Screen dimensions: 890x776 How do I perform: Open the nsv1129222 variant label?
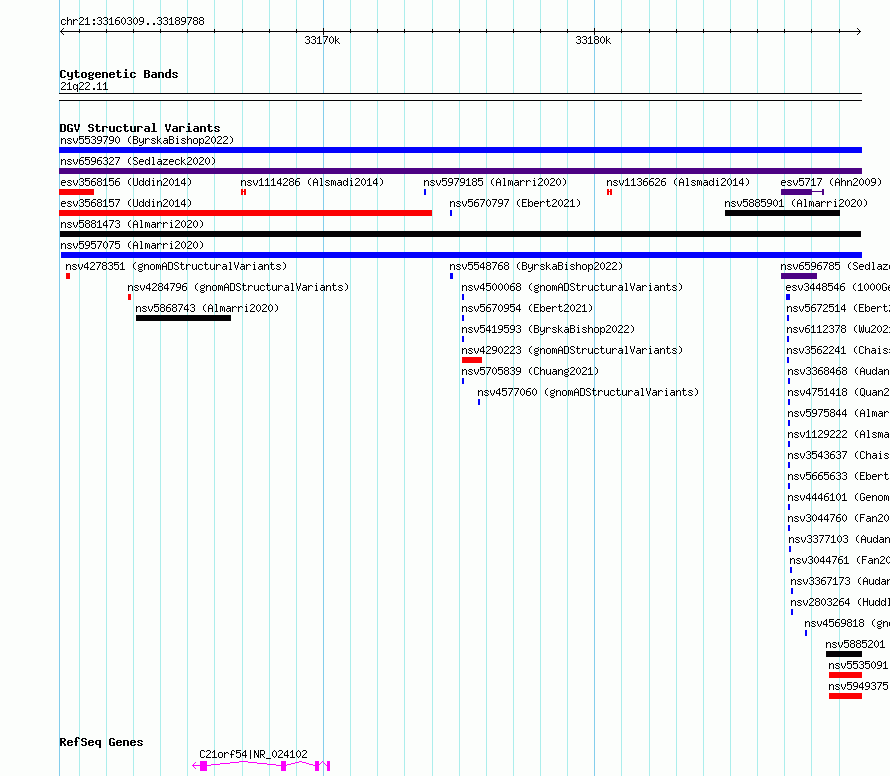pos(838,434)
